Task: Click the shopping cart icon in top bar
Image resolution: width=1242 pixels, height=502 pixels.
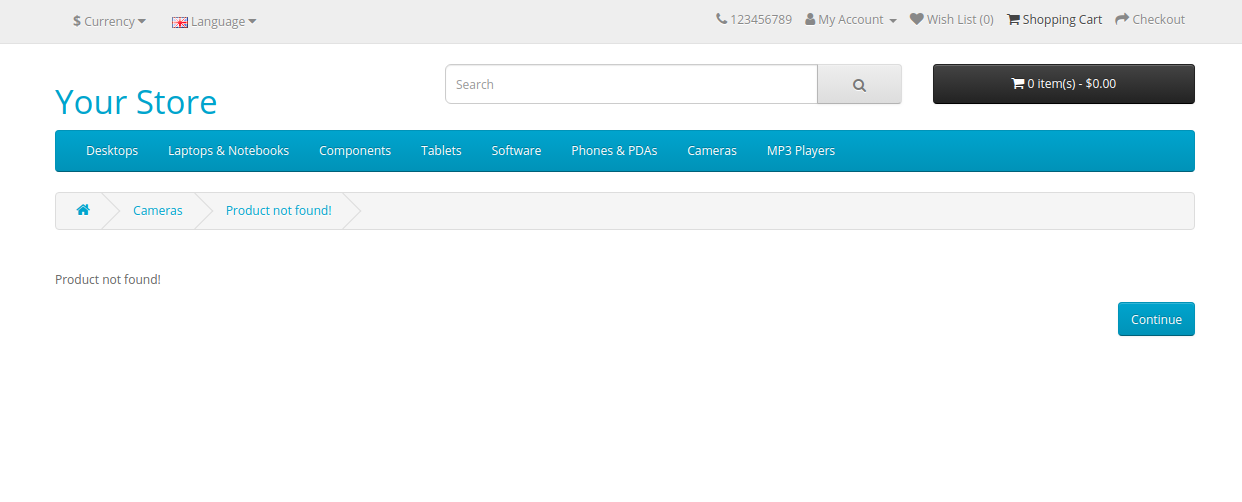Action: 1013,19
